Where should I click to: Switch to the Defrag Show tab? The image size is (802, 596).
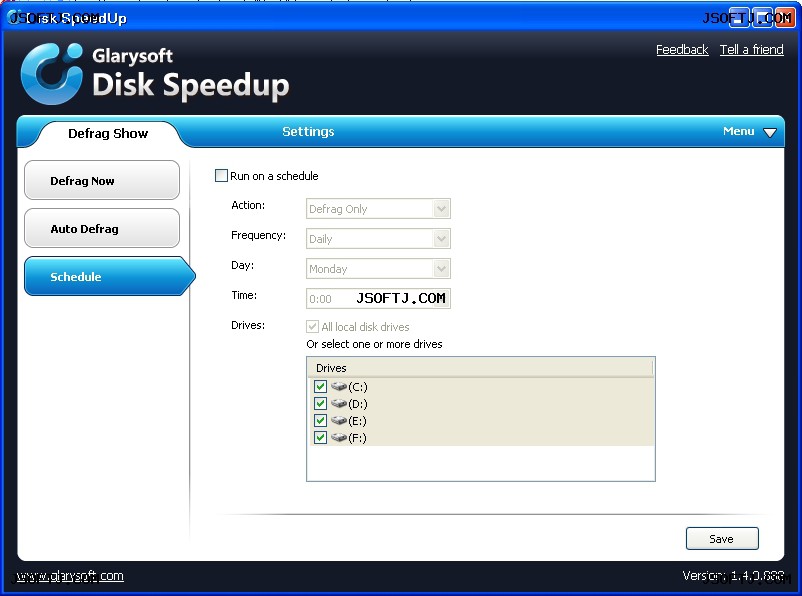[108, 134]
